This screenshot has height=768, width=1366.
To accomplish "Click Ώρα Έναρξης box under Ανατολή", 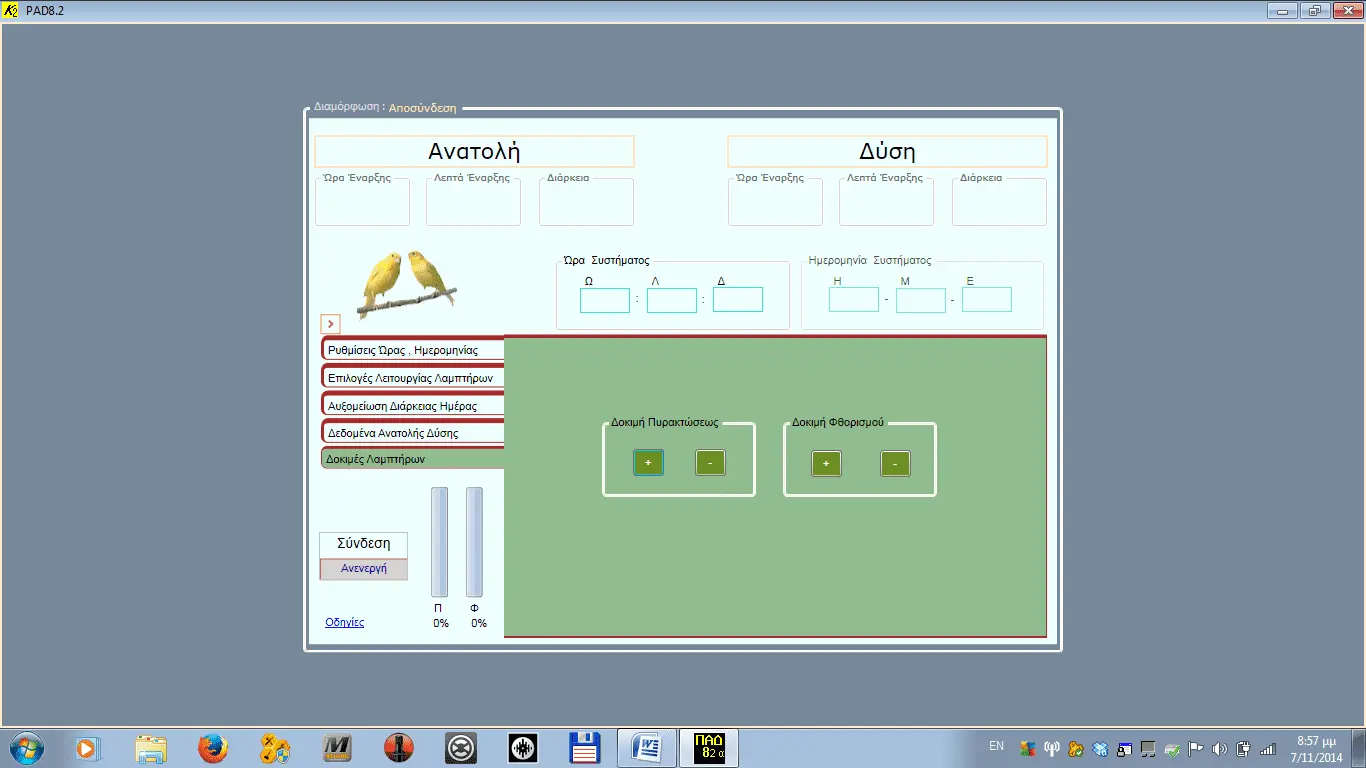I will [x=362, y=202].
